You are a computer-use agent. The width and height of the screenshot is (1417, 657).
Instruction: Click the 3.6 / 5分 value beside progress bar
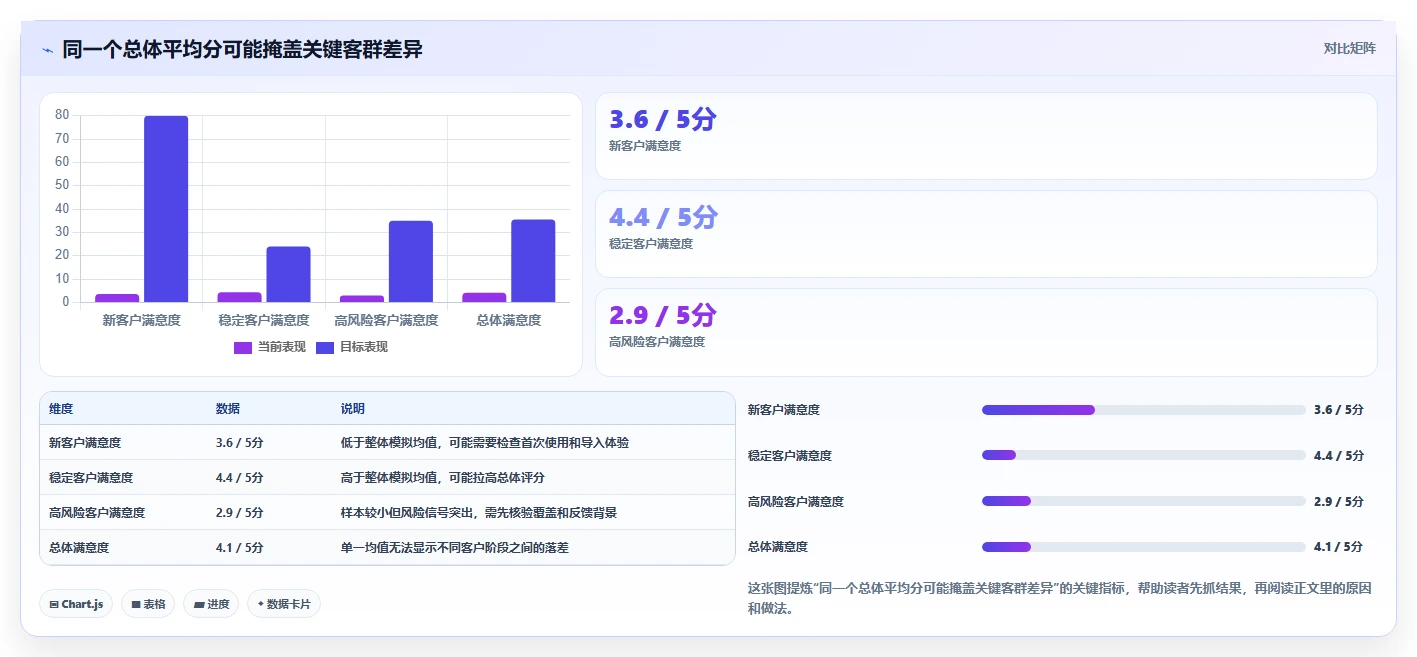tap(1338, 410)
